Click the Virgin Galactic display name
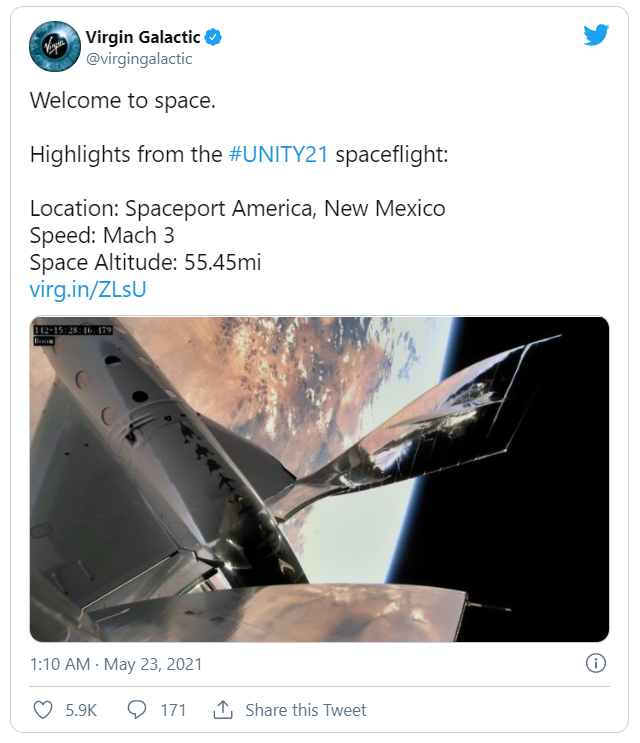This screenshot has width=640, height=743. [x=142, y=38]
